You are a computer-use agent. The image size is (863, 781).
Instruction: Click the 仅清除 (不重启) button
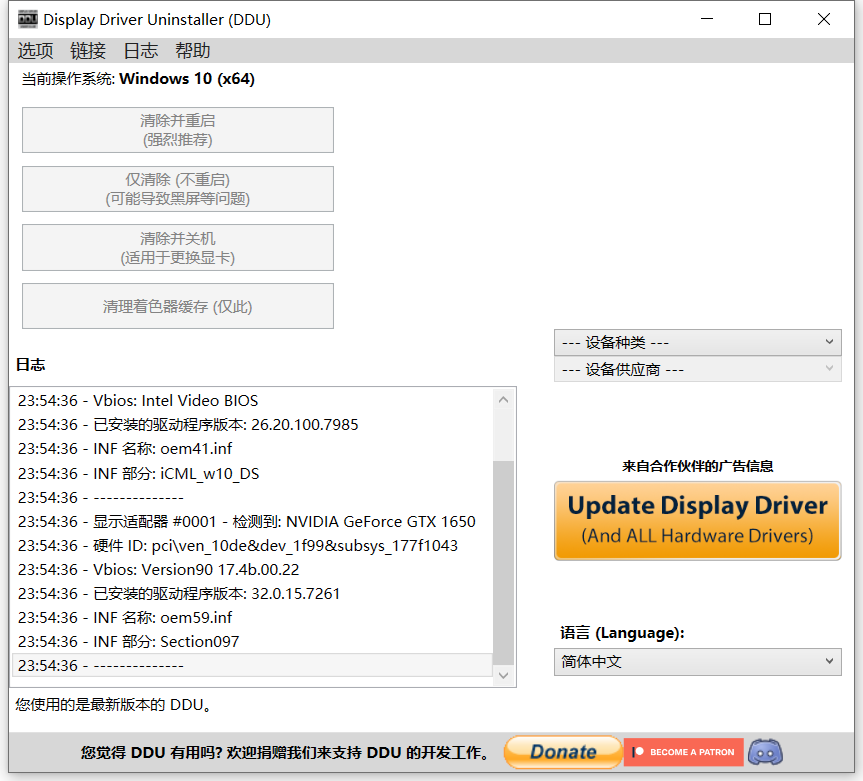coord(178,189)
